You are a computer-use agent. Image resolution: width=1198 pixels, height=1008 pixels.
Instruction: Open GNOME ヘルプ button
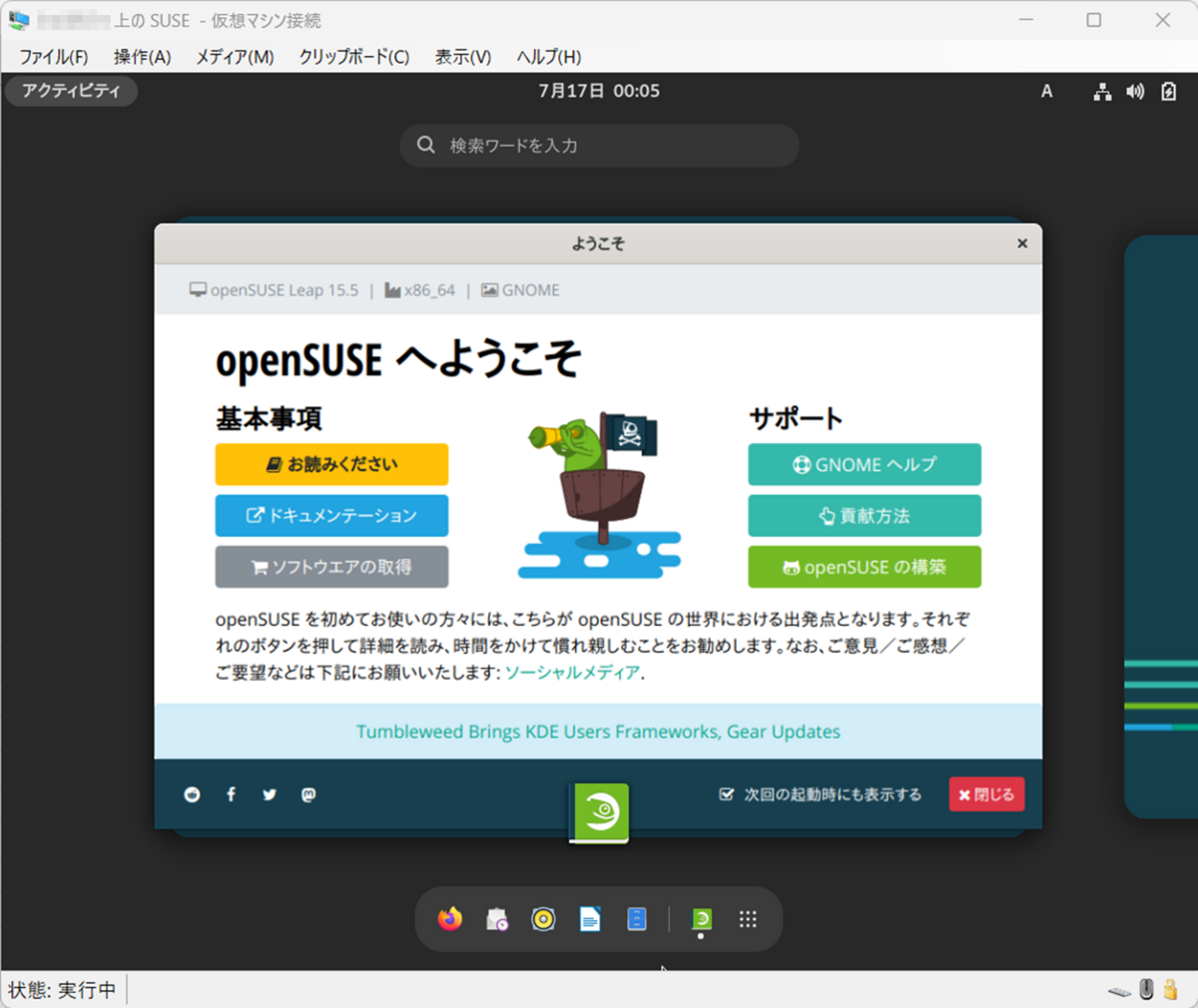[865, 464]
